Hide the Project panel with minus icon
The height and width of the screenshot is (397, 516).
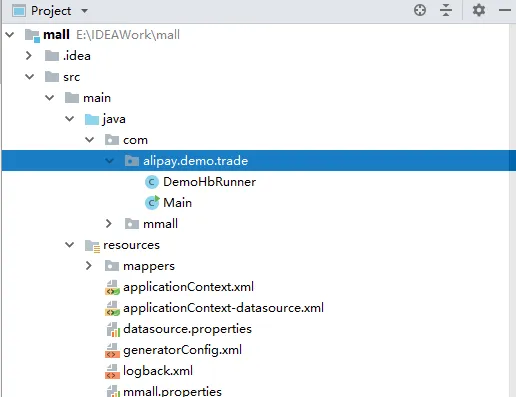(x=505, y=10)
